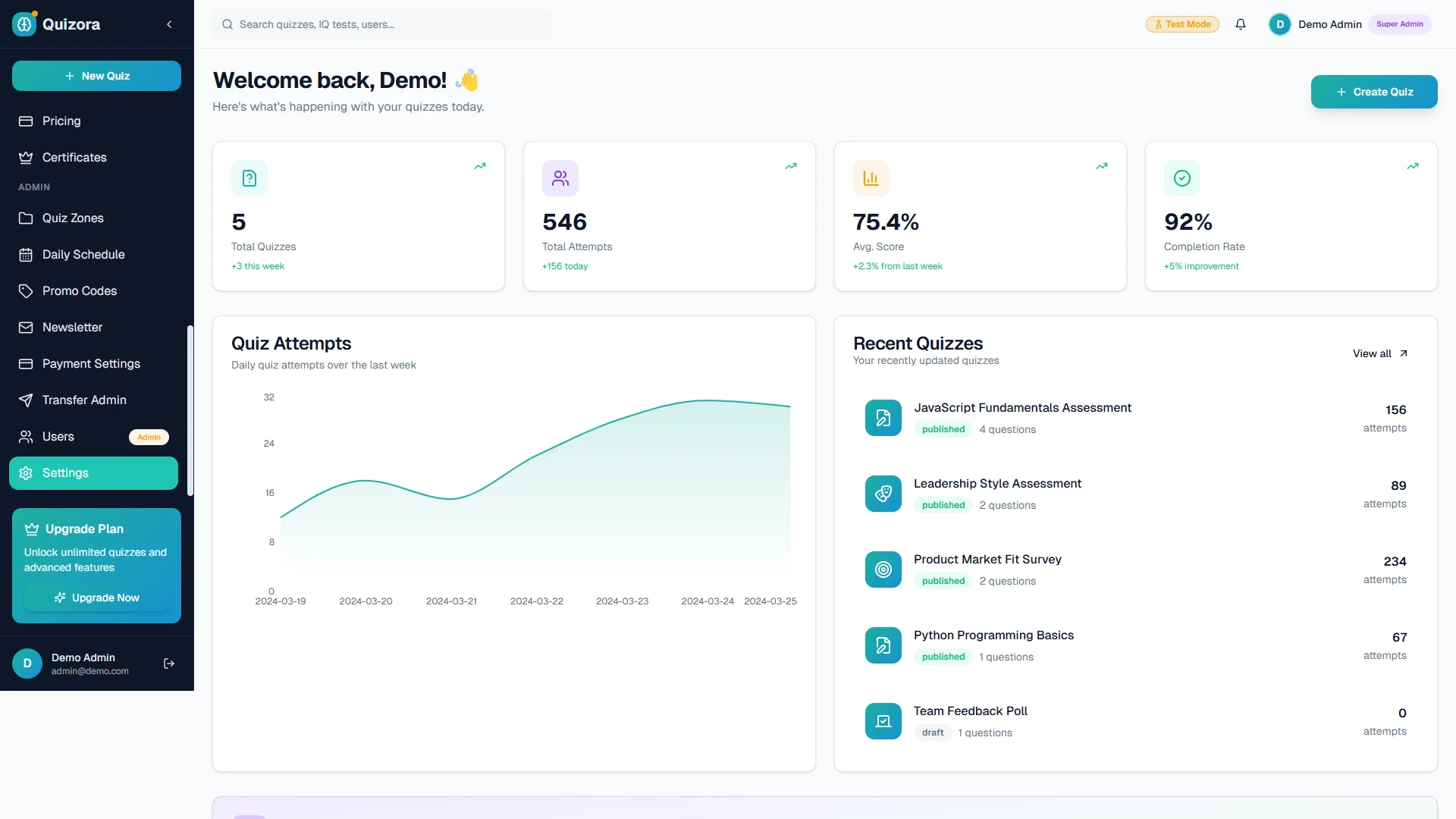Image resolution: width=1456 pixels, height=819 pixels.
Task: Click the Total Attempts users icon
Action: point(560,178)
